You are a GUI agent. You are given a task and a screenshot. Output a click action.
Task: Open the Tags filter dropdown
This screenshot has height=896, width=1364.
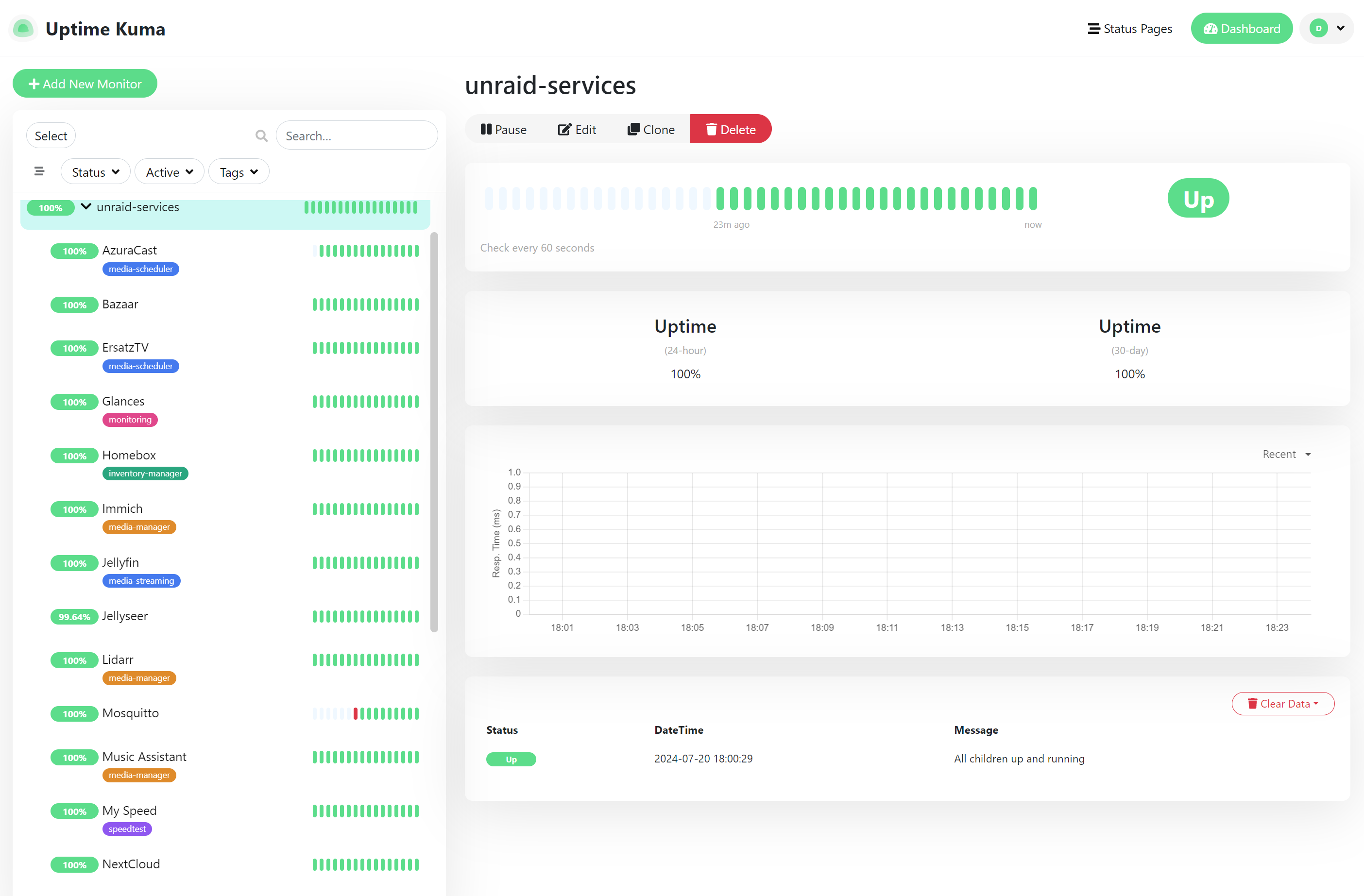tap(239, 172)
